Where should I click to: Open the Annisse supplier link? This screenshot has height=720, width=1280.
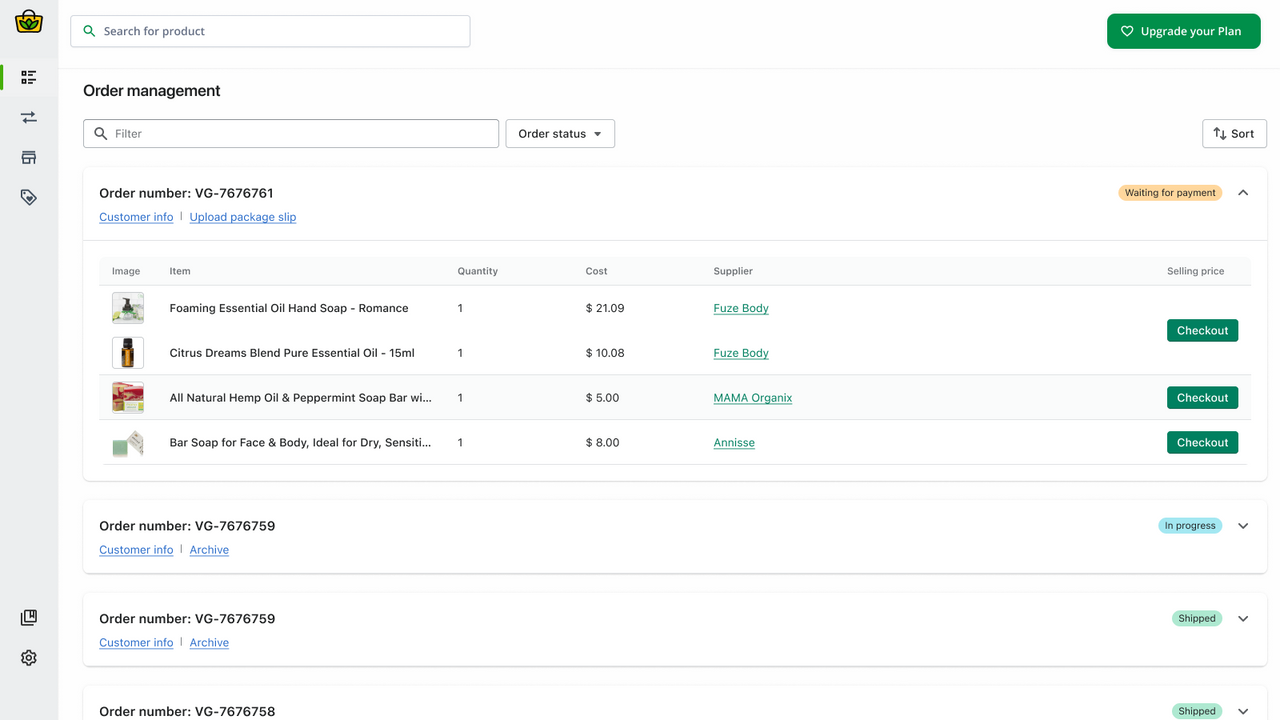(x=734, y=443)
